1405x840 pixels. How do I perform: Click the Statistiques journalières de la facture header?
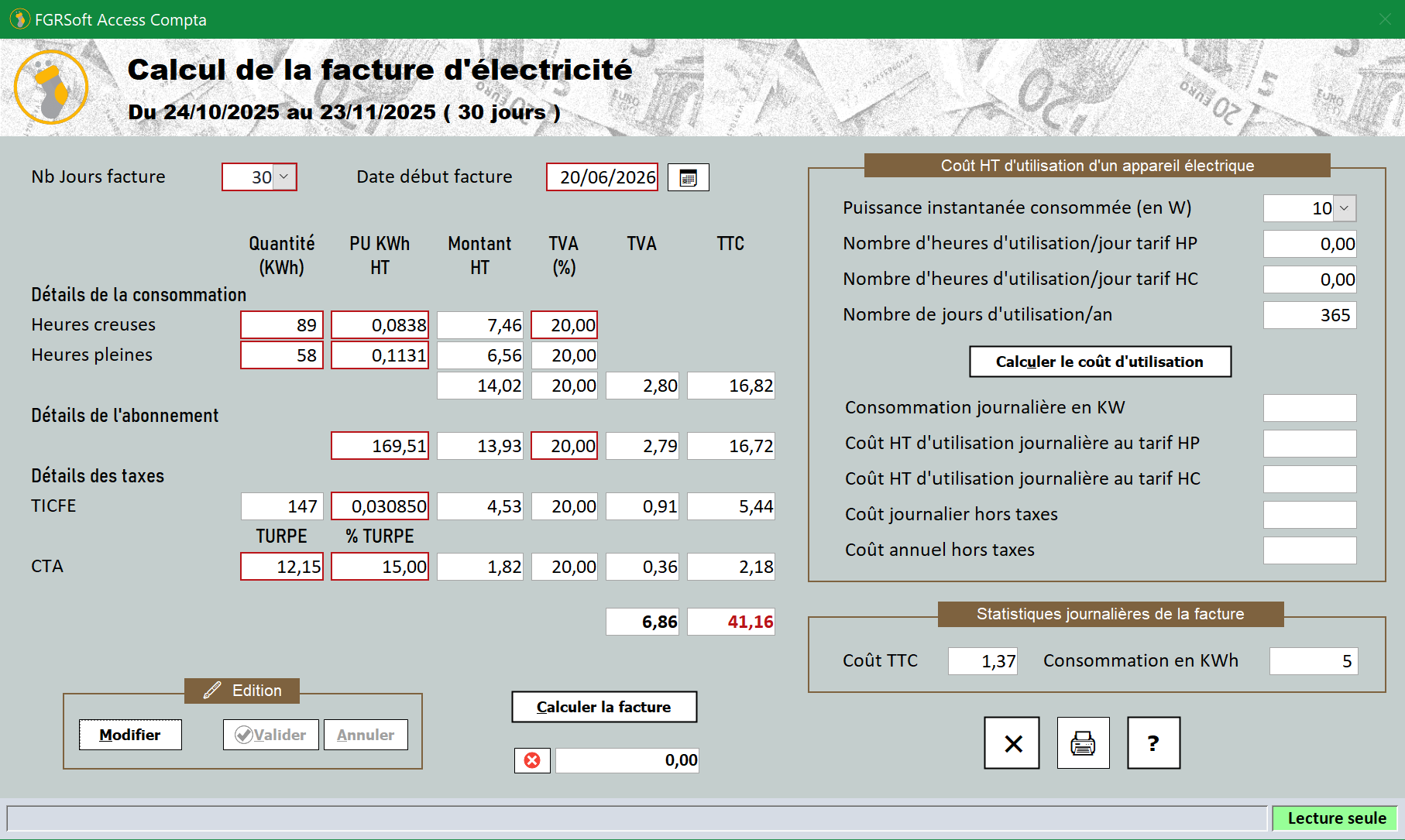(1111, 614)
